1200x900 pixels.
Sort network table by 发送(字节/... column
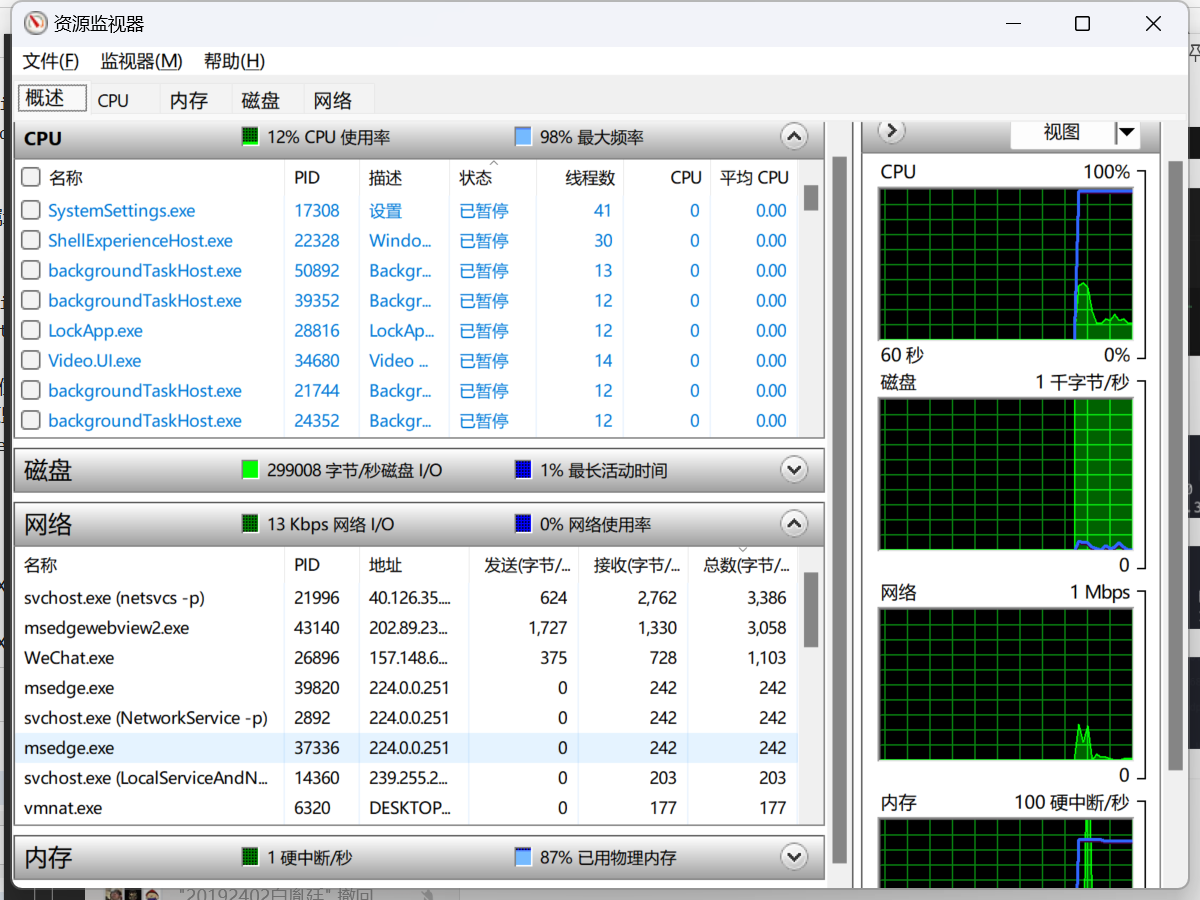pos(524,565)
